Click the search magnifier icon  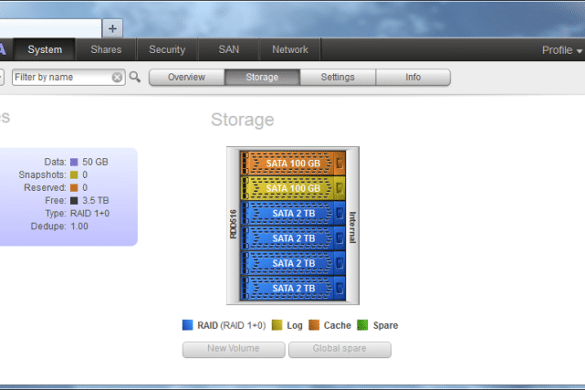(135, 77)
